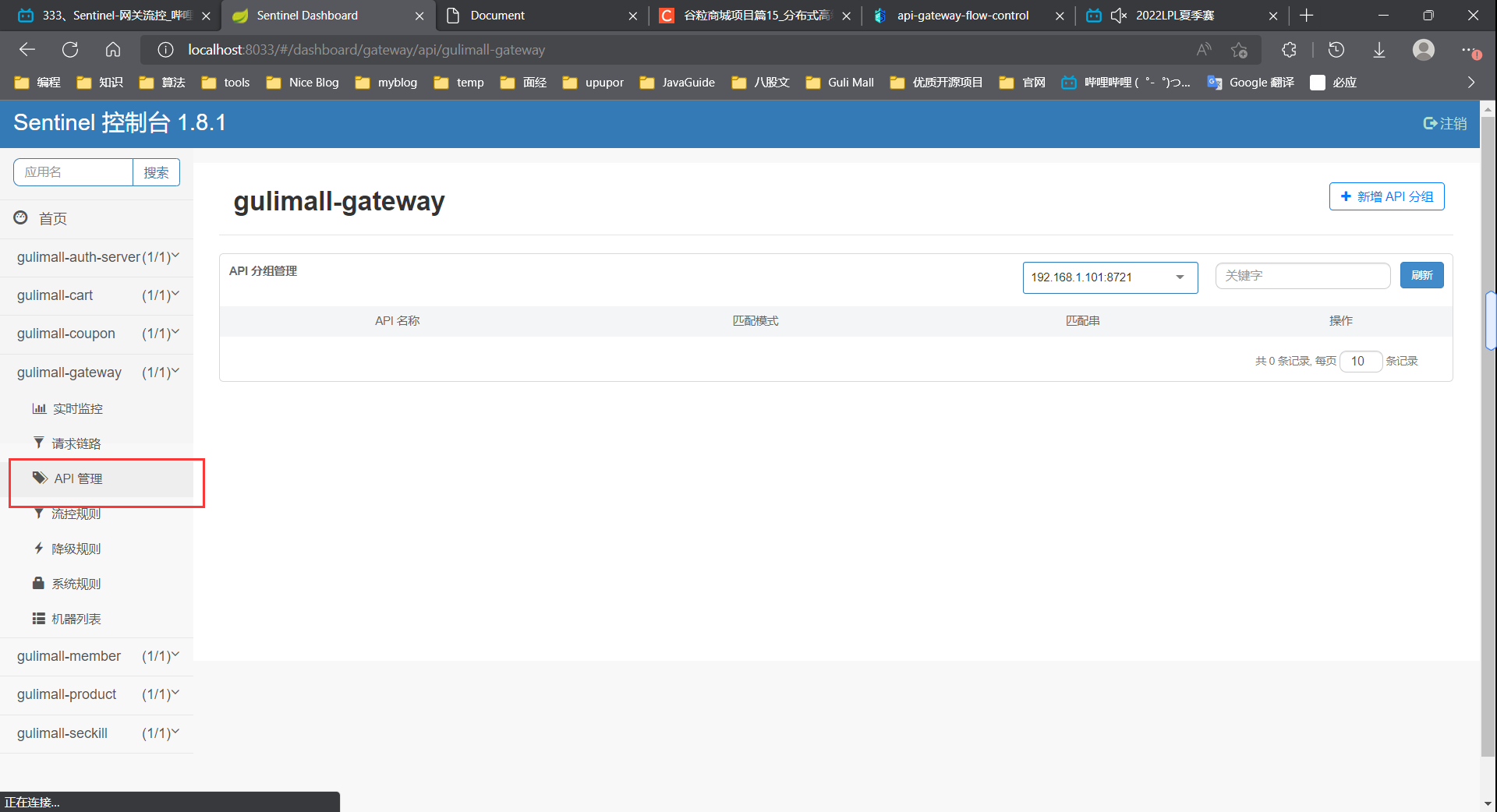Show more bookmarks chevron
The height and width of the screenshot is (812, 1497).
(1471, 83)
